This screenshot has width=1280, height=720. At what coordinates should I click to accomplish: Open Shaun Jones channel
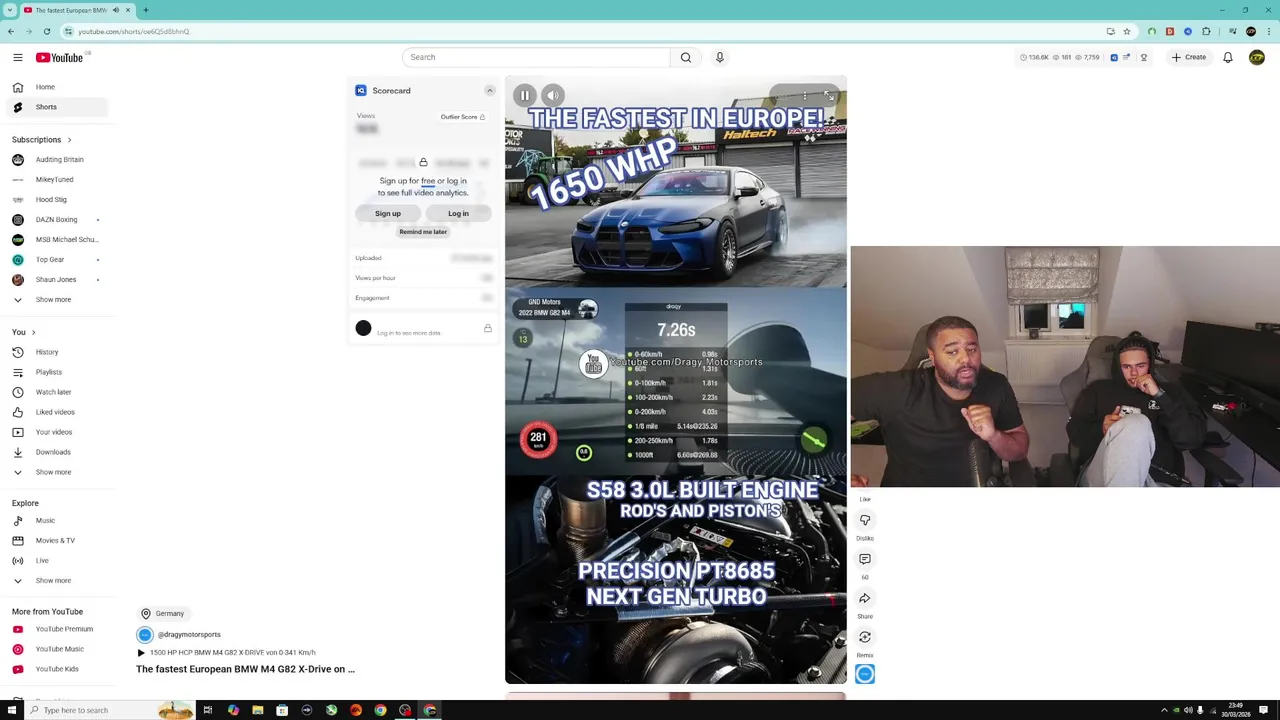coord(56,279)
